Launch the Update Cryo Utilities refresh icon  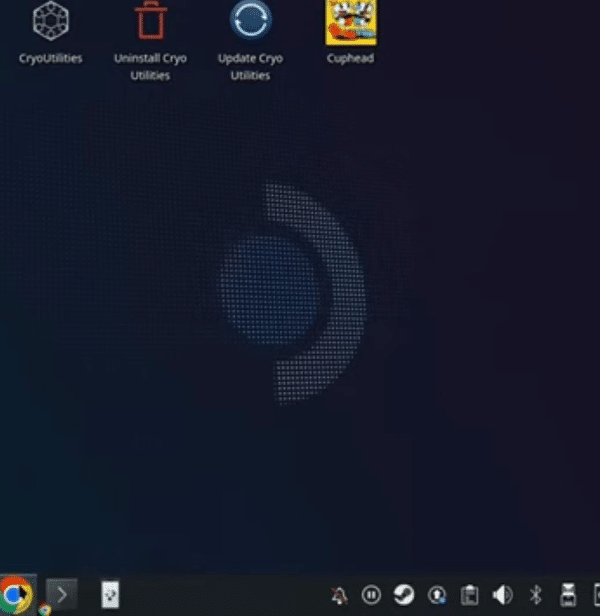coord(251,20)
